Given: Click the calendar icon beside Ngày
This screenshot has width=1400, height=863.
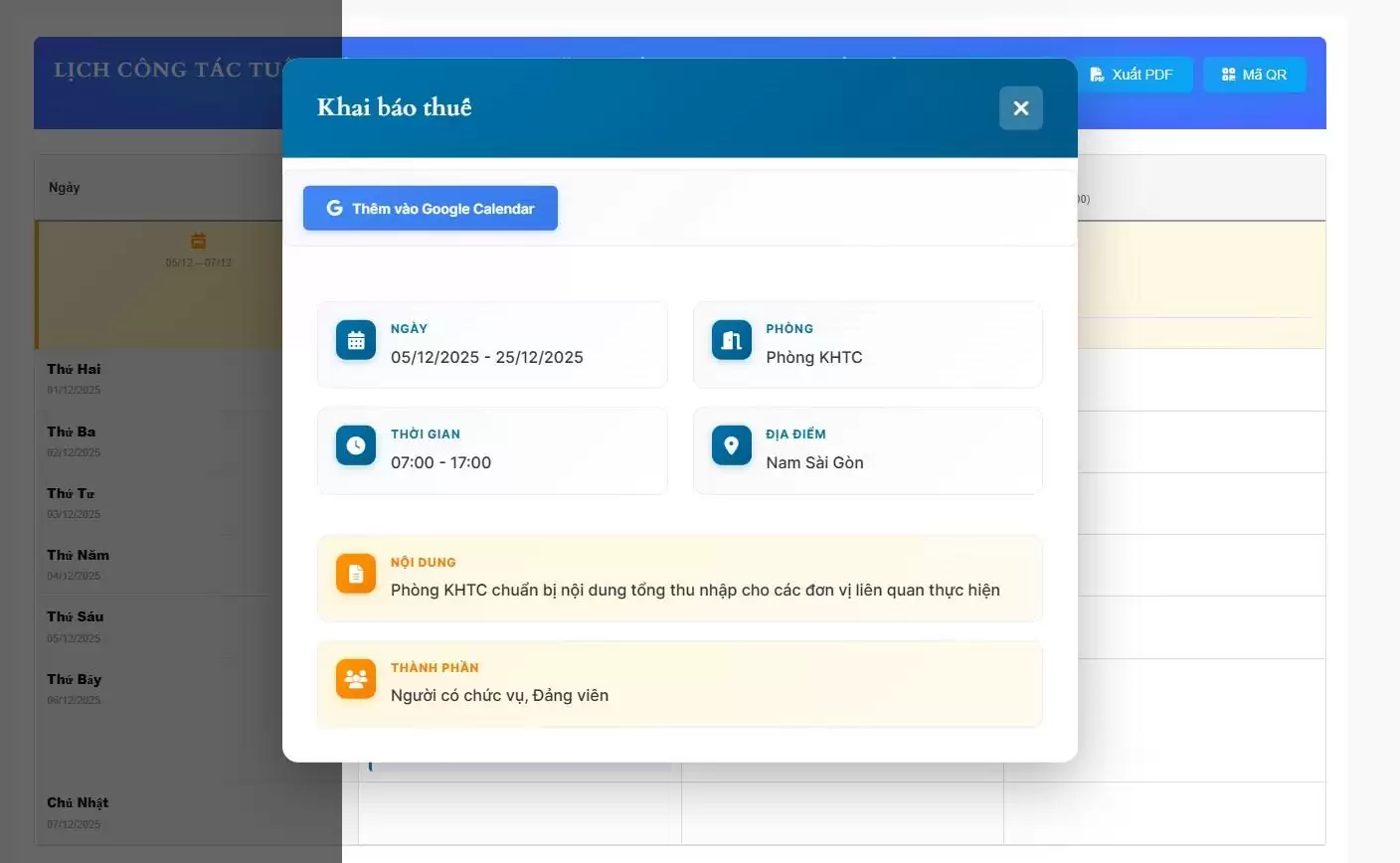Looking at the screenshot, I should (356, 341).
